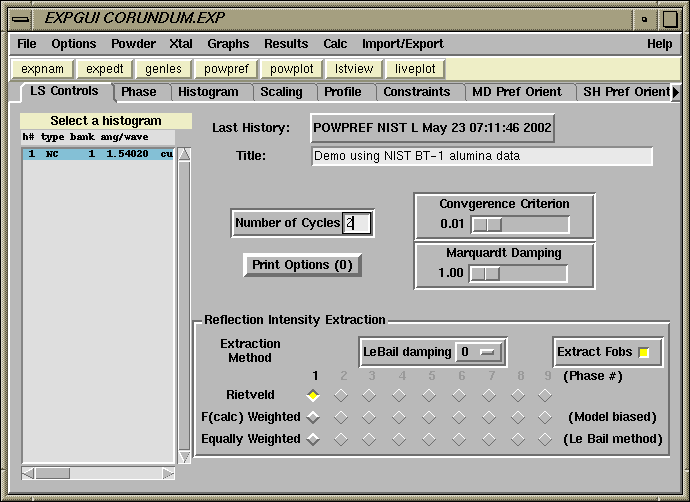Screen dimensions: 690x502
Task: Open Print Options (0) menu
Action: [x=302, y=265]
